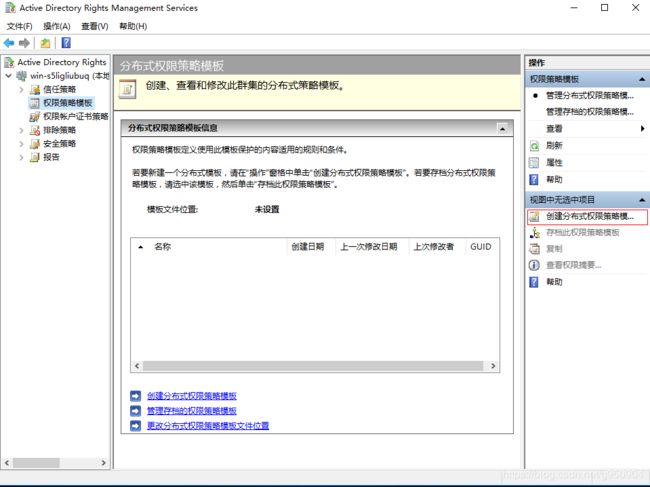The image size is (650, 487).
Task: Collapse the 视图中无选中项目 actions group
Action: [642, 200]
